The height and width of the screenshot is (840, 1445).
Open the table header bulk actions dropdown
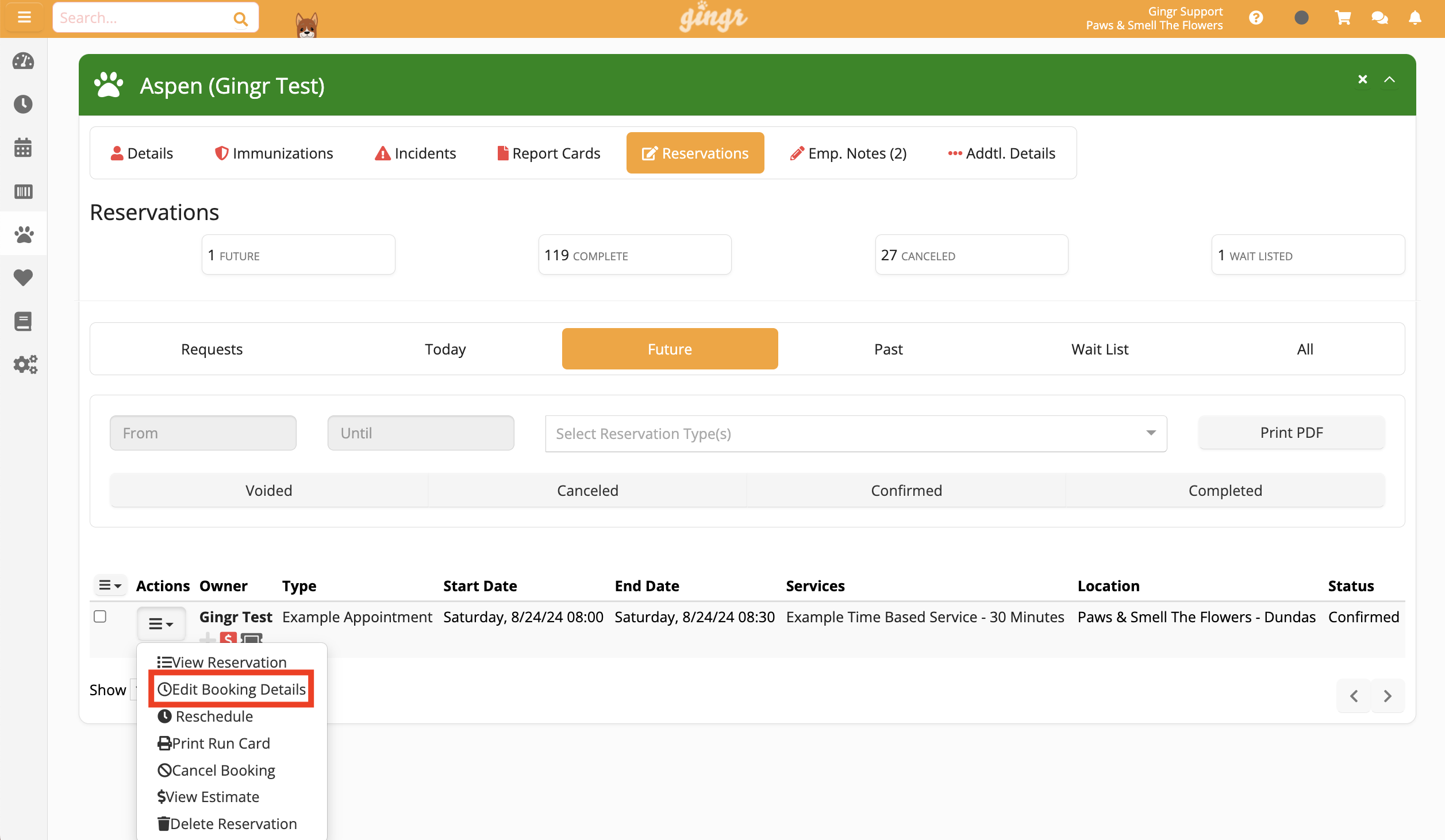110,585
